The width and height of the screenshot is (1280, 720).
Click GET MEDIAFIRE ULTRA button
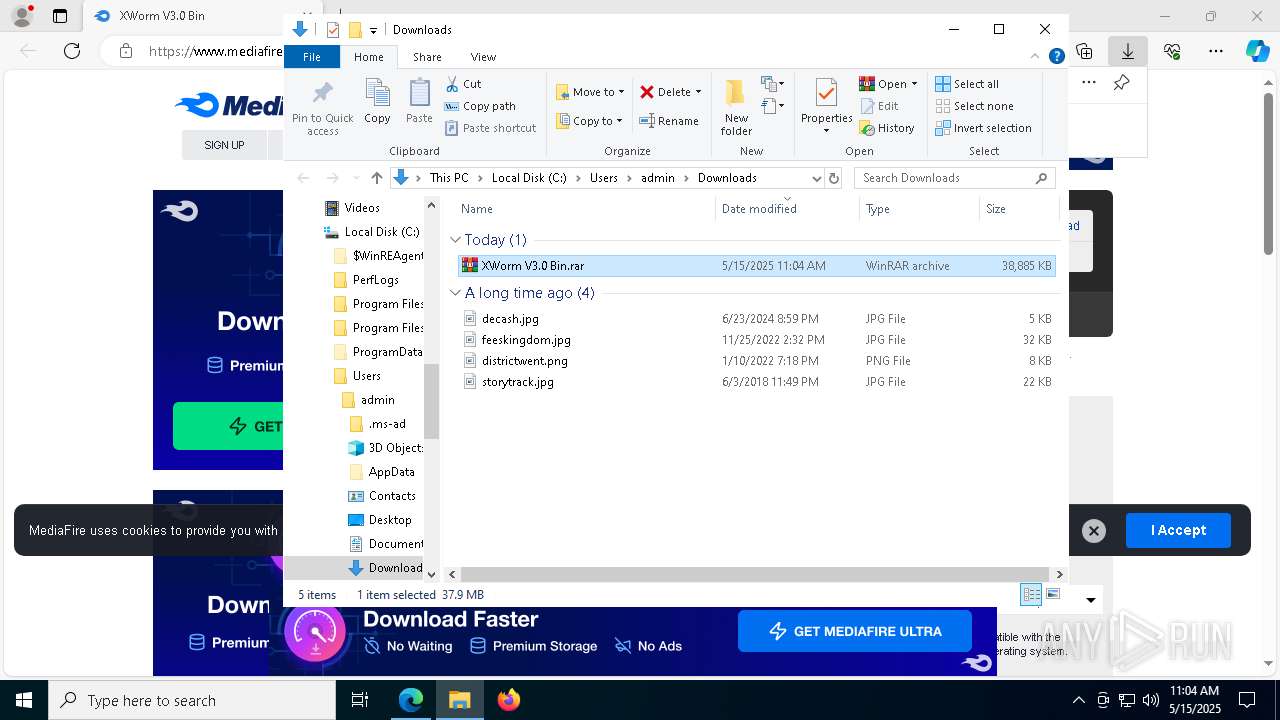(855, 631)
